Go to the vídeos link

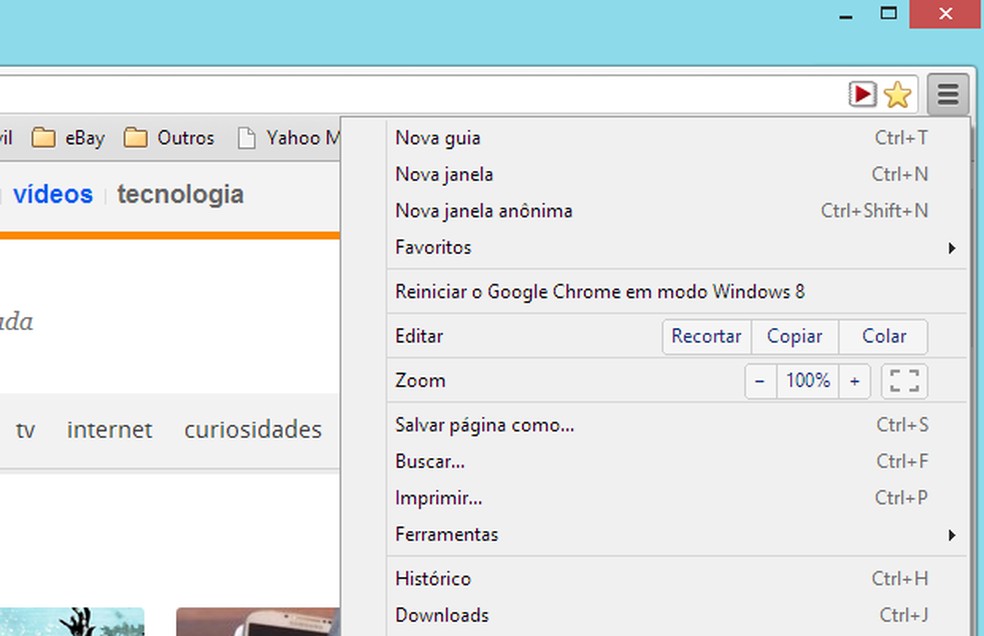(53, 194)
